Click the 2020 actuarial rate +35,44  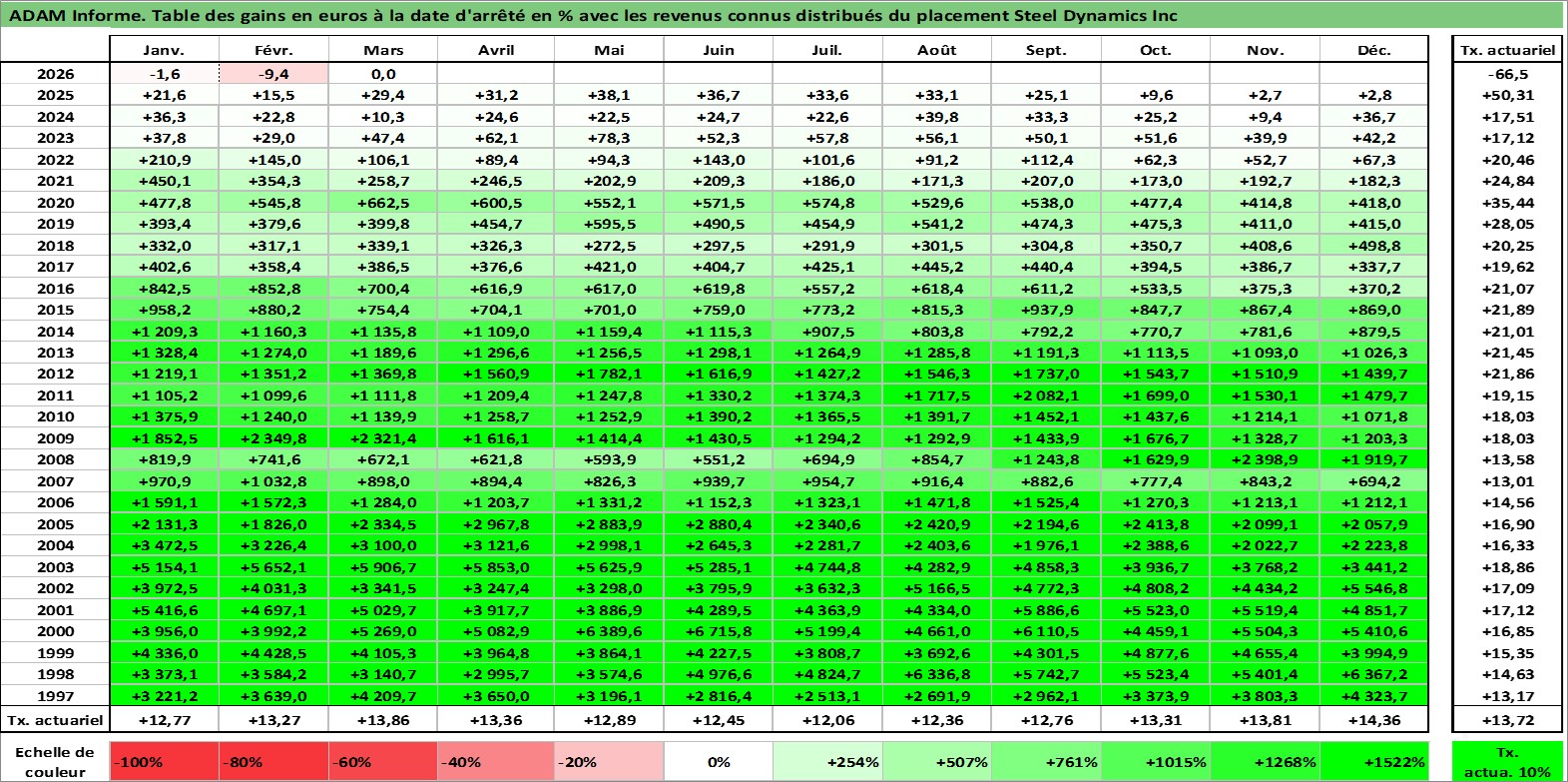coord(1507,203)
